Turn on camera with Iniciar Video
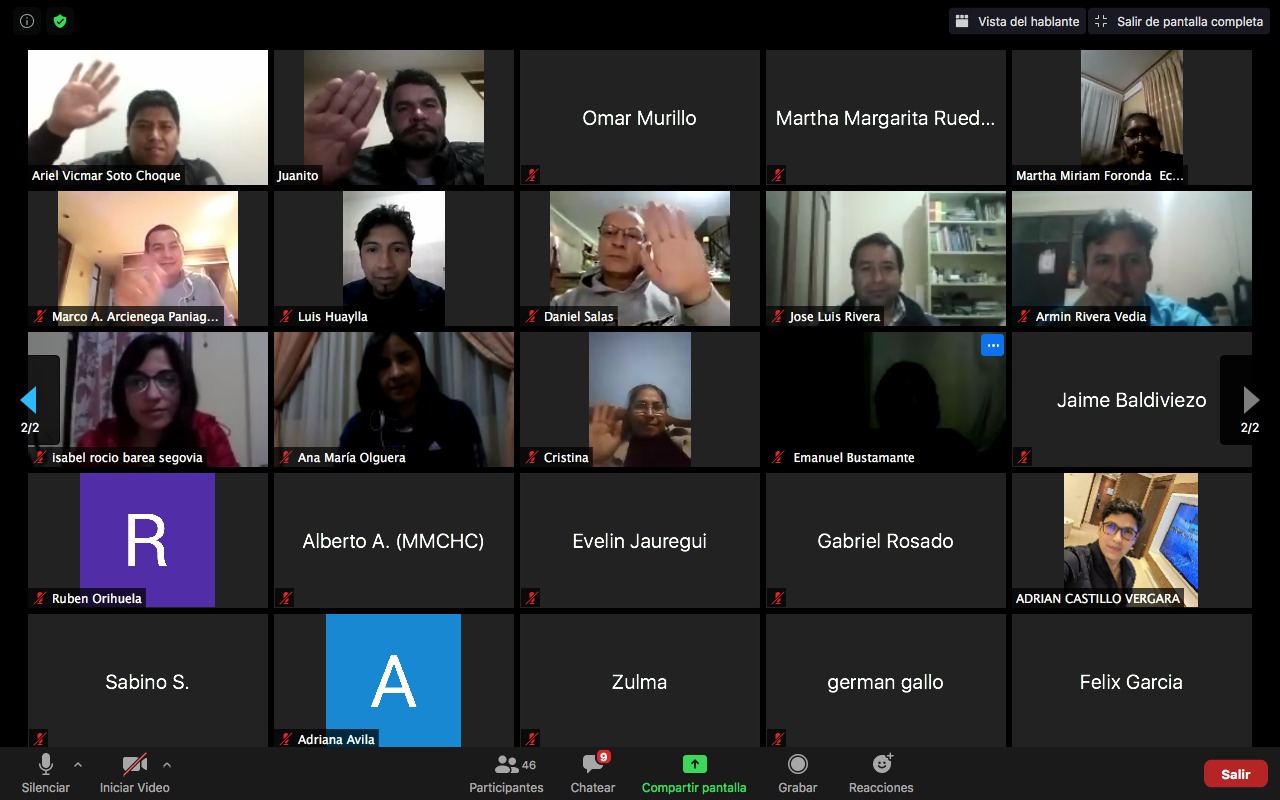1280x800 pixels. pos(134,765)
